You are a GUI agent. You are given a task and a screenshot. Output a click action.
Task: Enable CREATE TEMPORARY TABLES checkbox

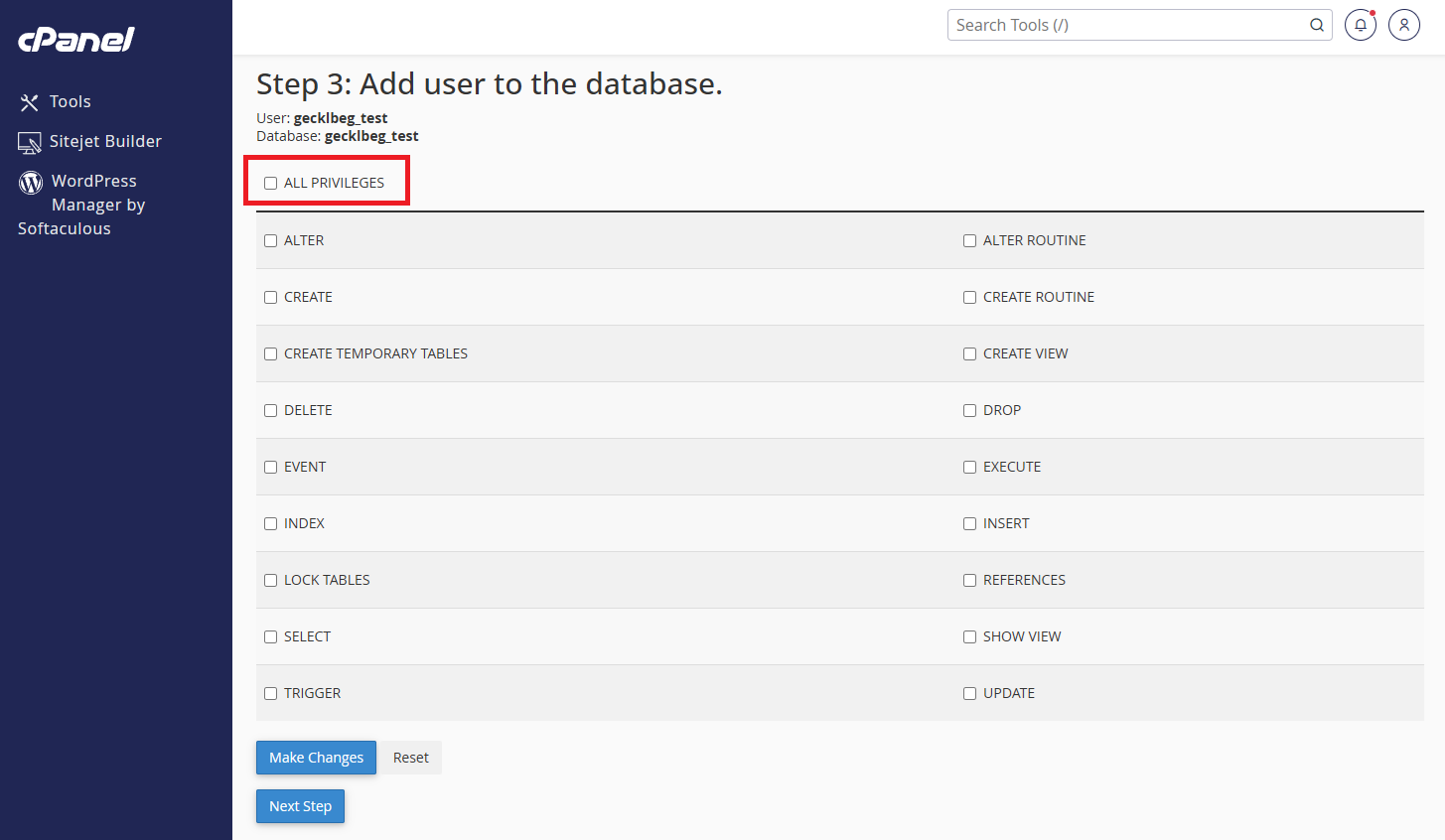click(270, 353)
